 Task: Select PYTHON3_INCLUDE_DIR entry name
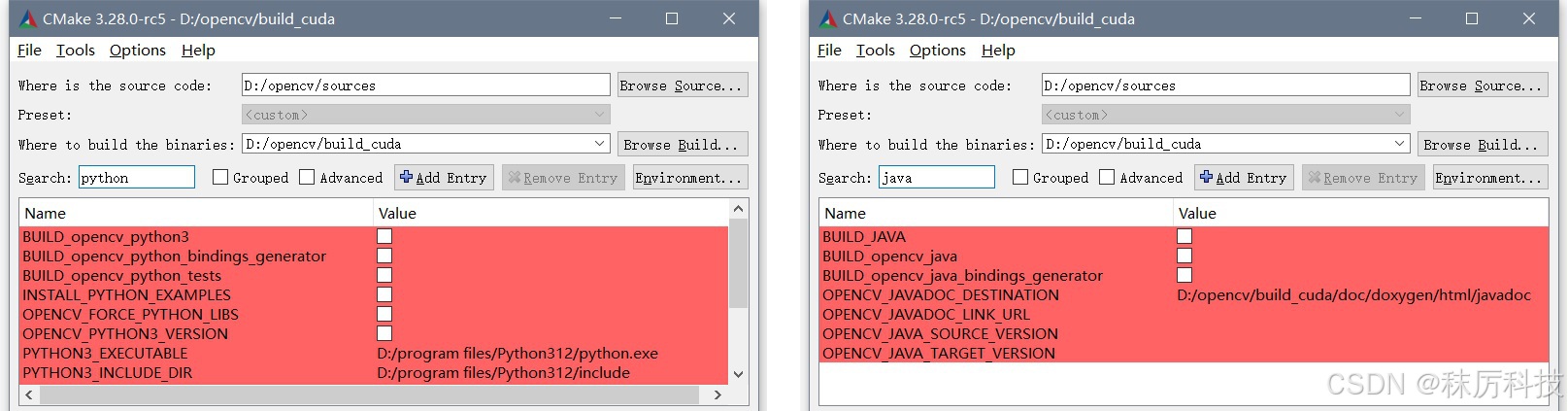107,372
